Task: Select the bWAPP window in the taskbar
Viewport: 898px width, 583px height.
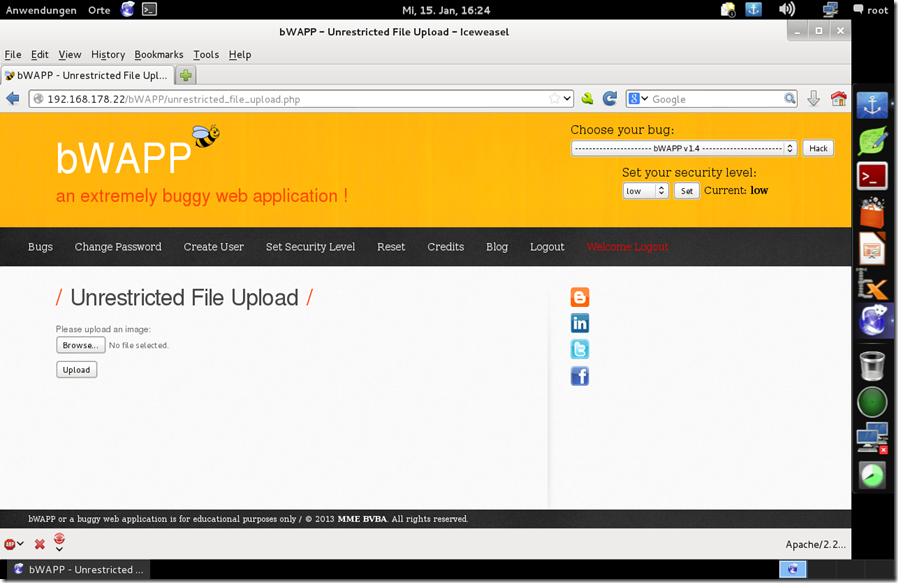Action: point(80,569)
